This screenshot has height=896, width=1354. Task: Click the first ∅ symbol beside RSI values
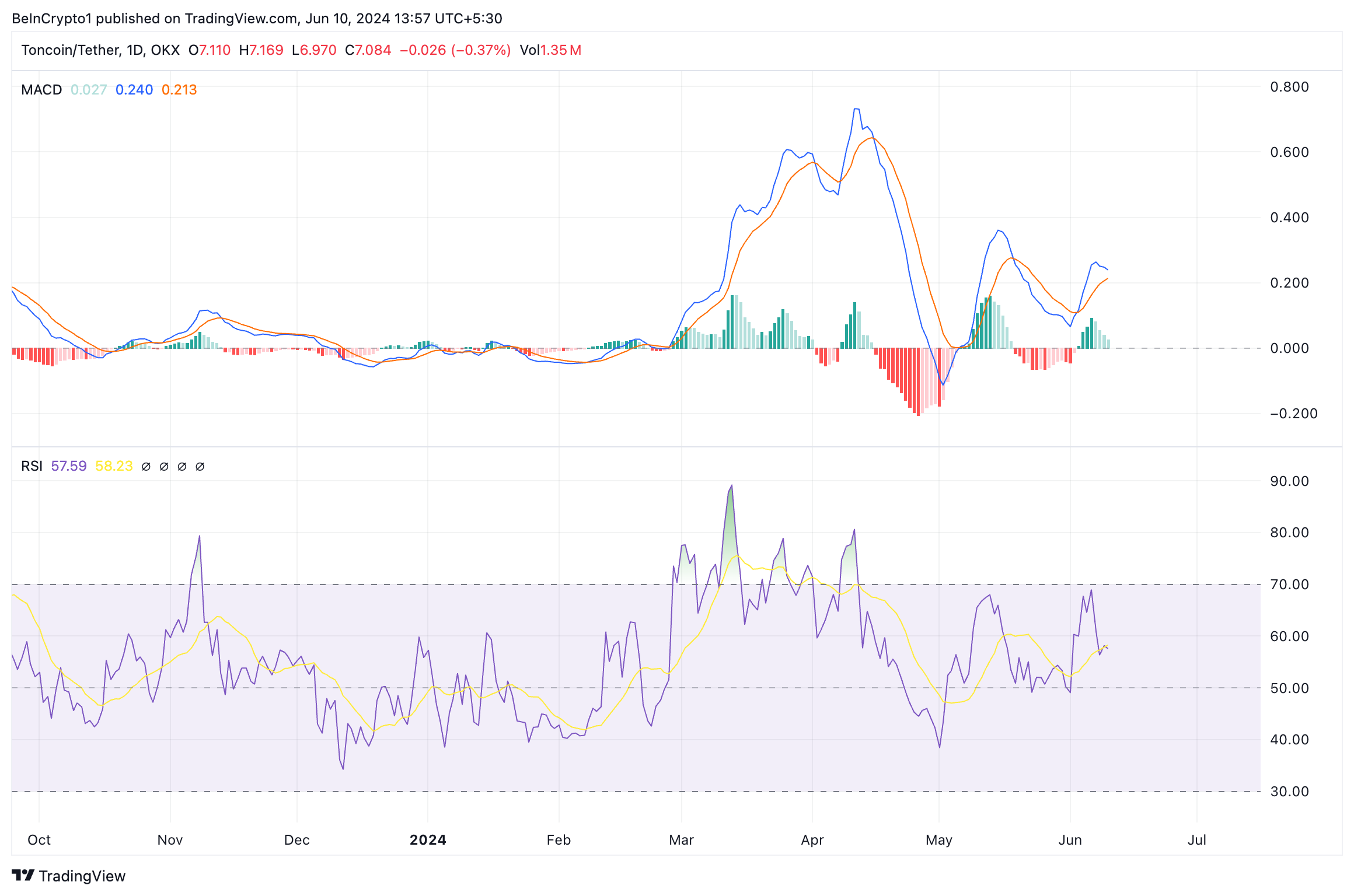point(146,466)
